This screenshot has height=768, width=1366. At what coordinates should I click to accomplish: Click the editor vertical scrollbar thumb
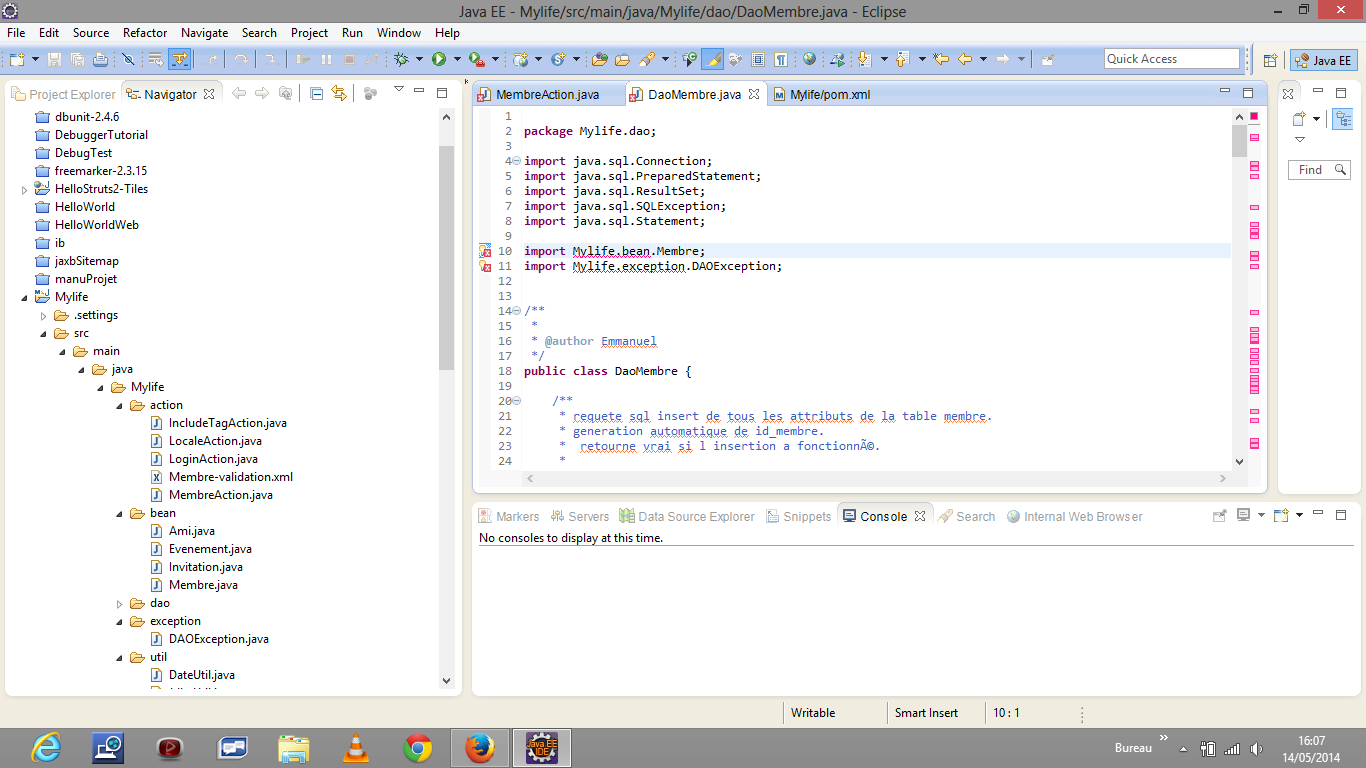pos(1239,142)
